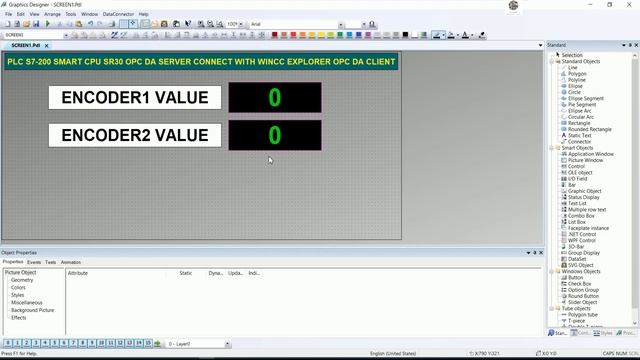Select the SVG Object entry
The width and height of the screenshot is (640, 360).
click(x=580, y=265)
